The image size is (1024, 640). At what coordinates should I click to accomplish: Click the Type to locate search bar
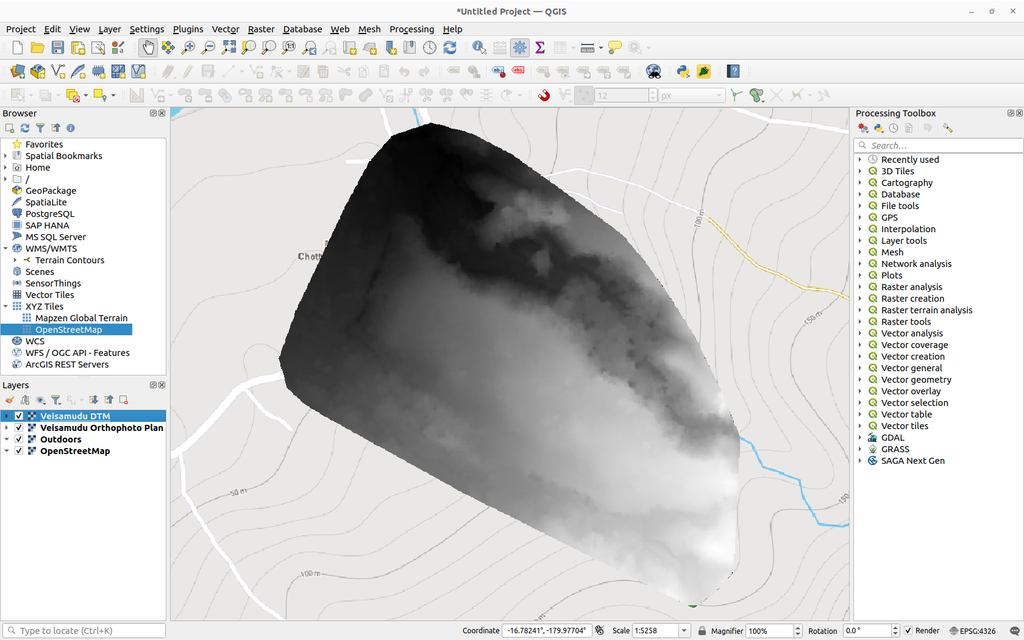click(84, 631)
